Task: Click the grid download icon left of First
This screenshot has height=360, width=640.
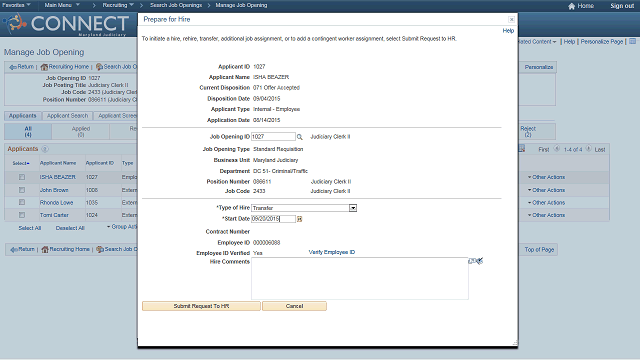Action: pyautogui.click(x=522, y=149)
